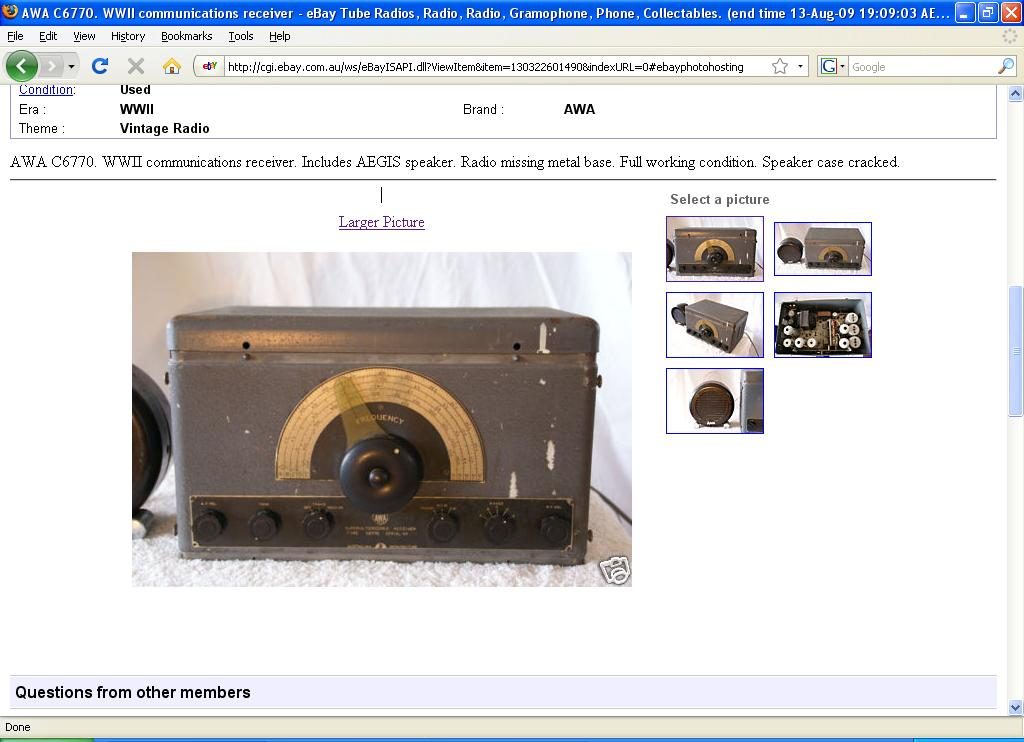
Task: Click the main radio photo
Action: 382,419
